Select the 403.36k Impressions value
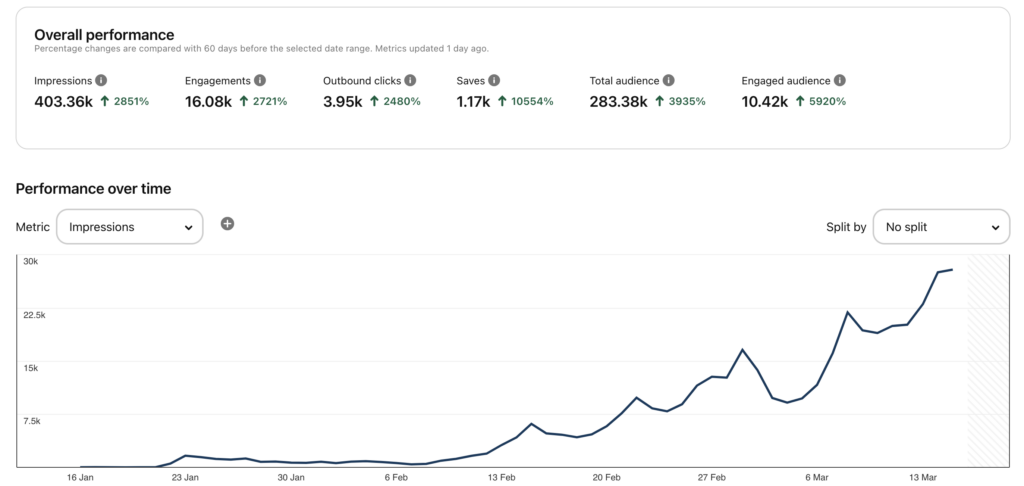Viewport: 1024px width, 486px height. [x=63, y=102]
